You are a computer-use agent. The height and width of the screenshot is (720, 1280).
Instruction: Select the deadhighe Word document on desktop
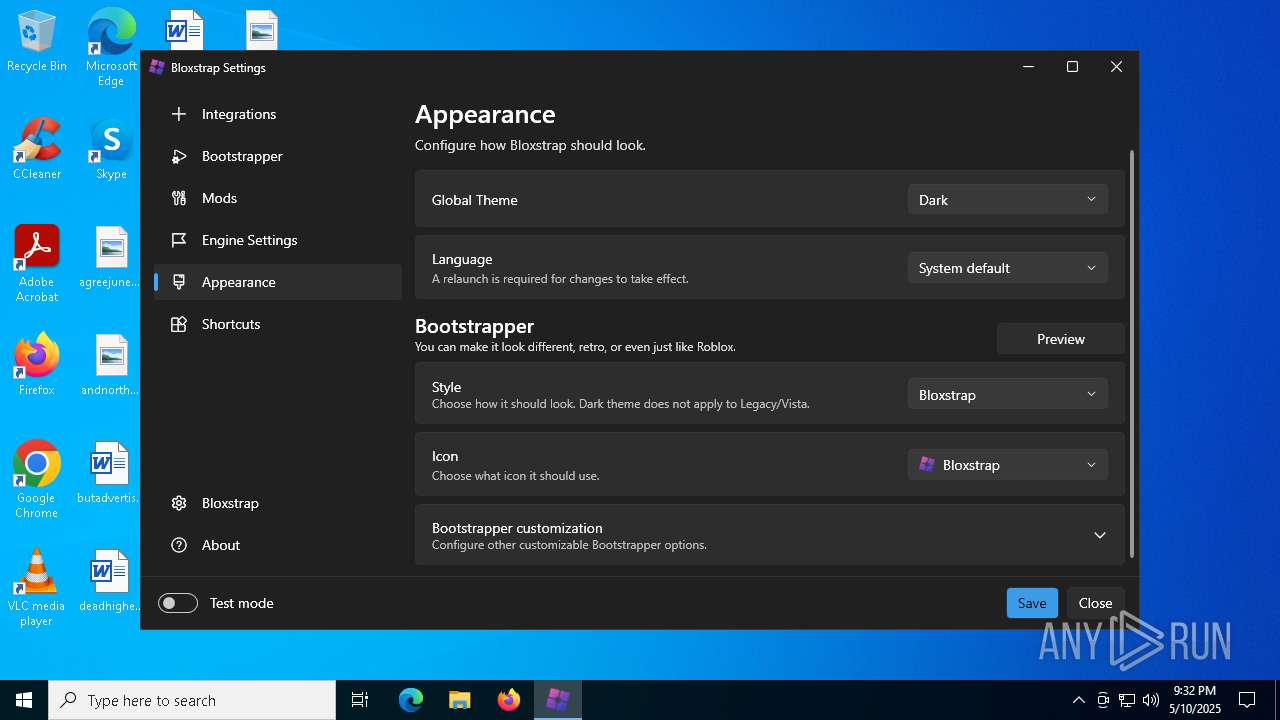click(x=111, y=581)
